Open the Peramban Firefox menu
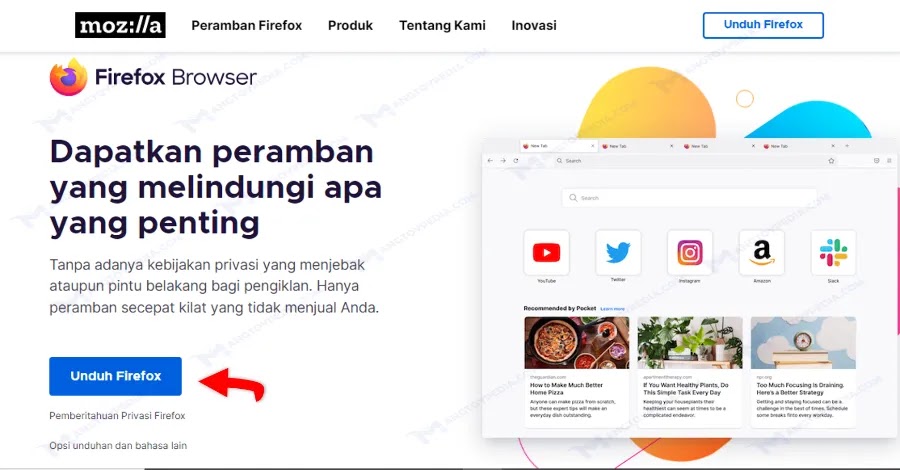Viewport: 900px width, 470px height. [247, 25]
